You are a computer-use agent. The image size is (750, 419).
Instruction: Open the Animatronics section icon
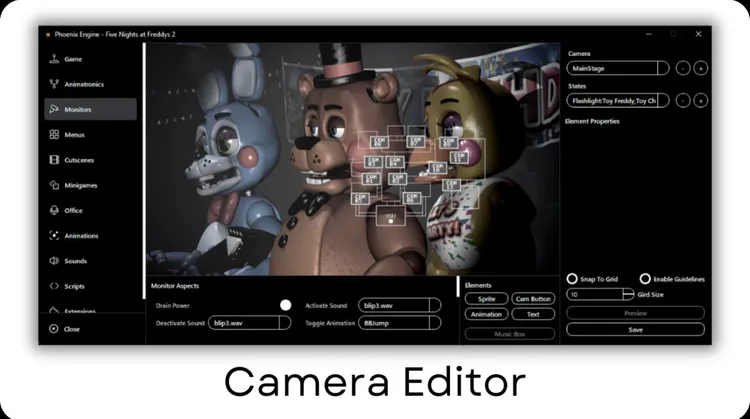[54, 84]
